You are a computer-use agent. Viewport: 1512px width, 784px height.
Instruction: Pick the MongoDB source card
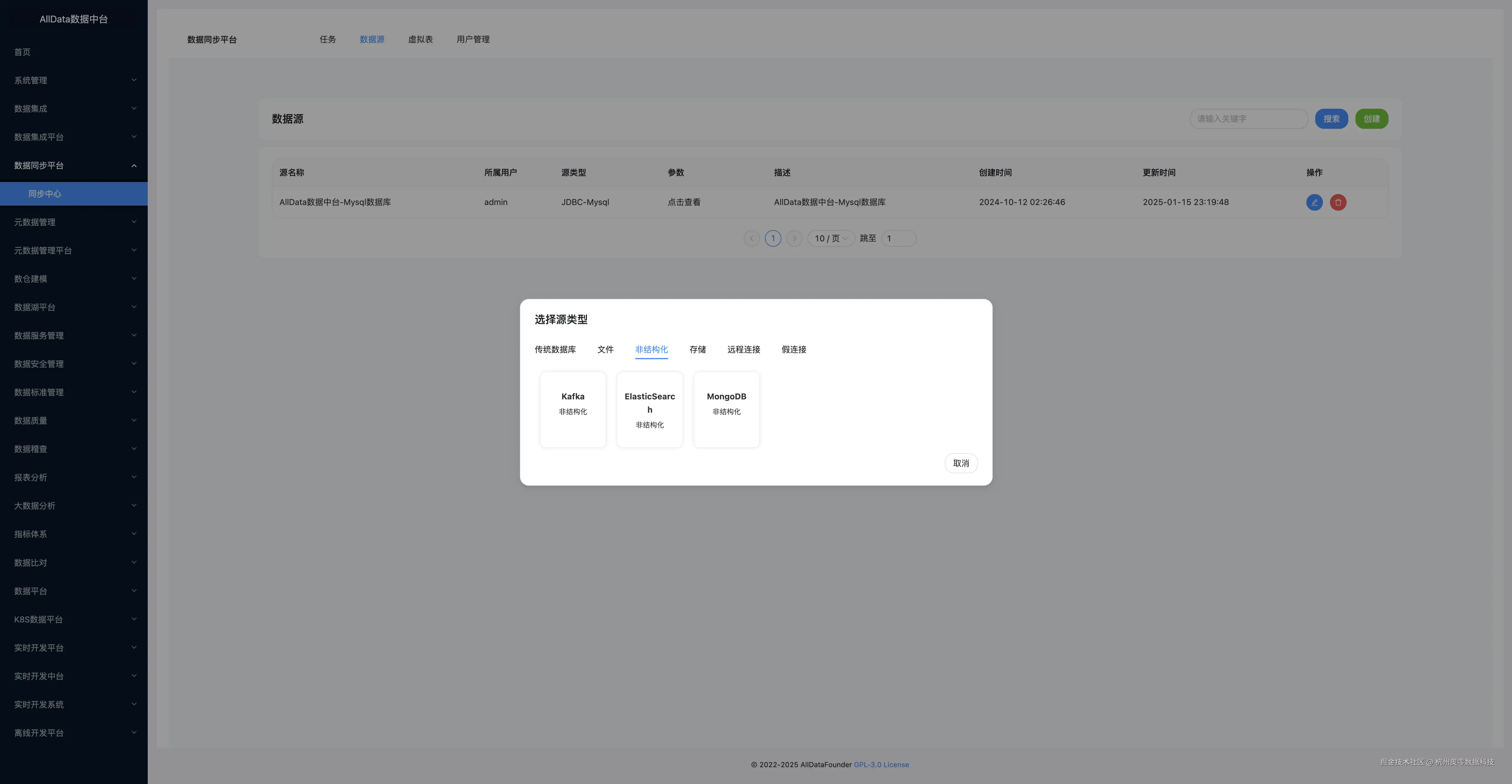pyautogui.click(x=726, y=409)
